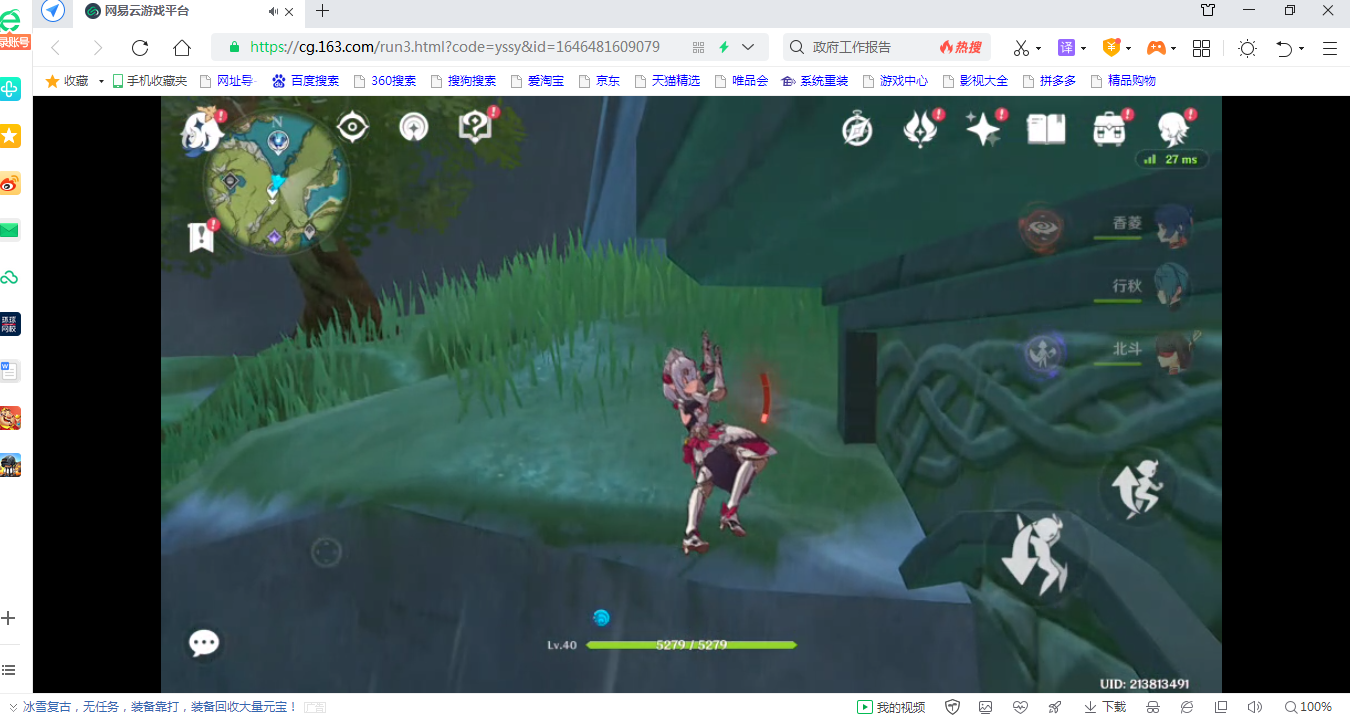Open the quest bookmark icon below Paimon
1350x720 pixels.
point(201,236)
